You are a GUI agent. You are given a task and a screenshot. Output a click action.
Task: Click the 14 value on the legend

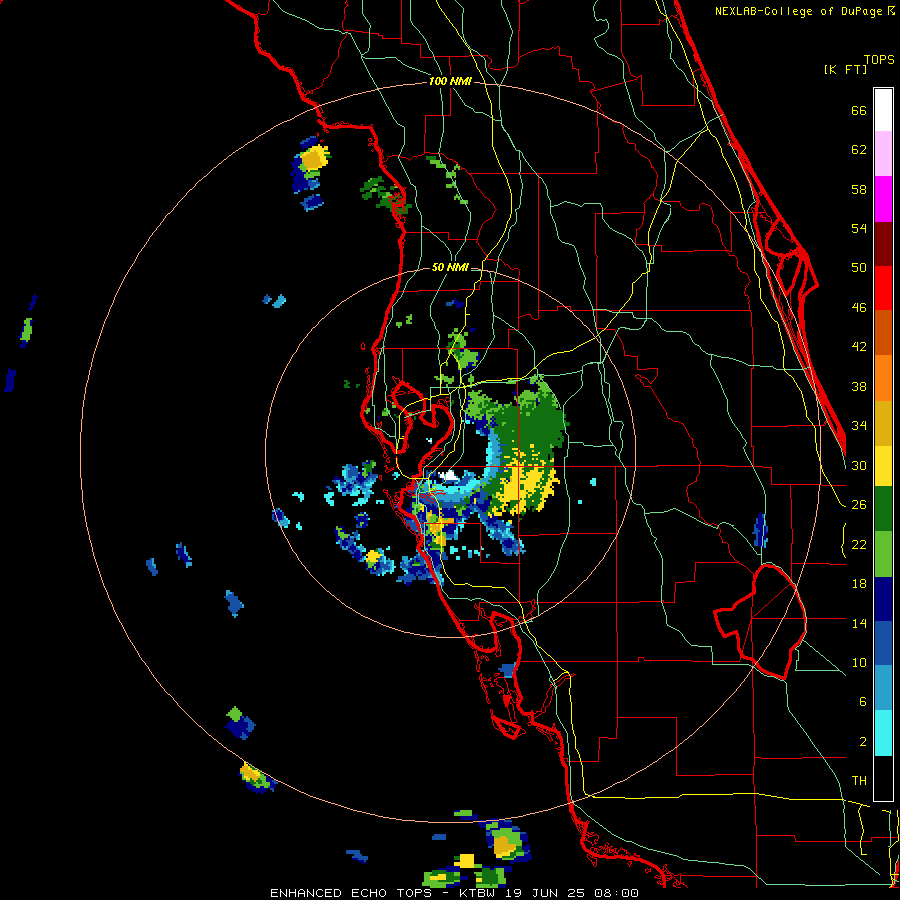pos(859,623)
